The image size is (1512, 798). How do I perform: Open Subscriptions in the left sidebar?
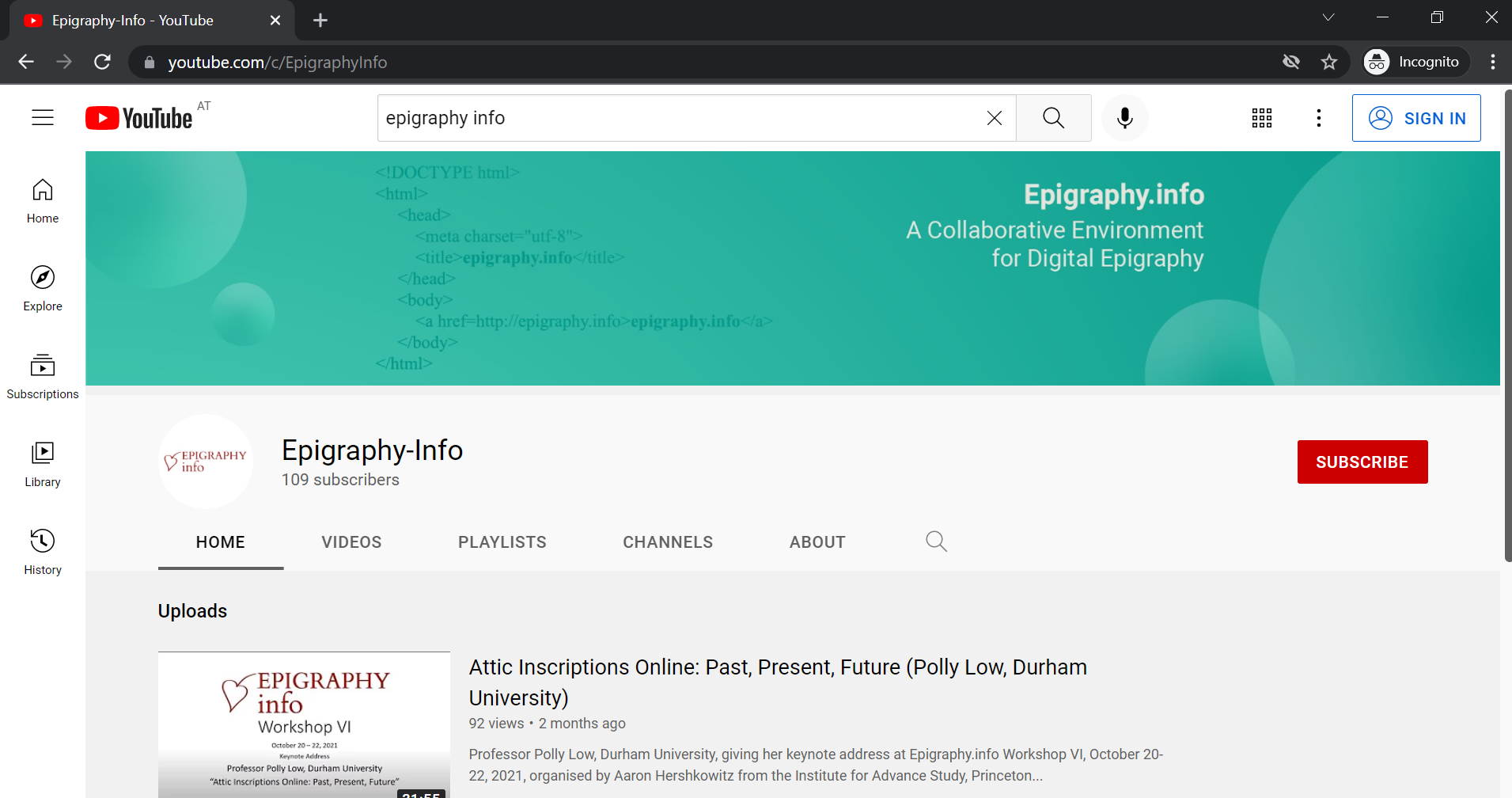tap(43, 378)
